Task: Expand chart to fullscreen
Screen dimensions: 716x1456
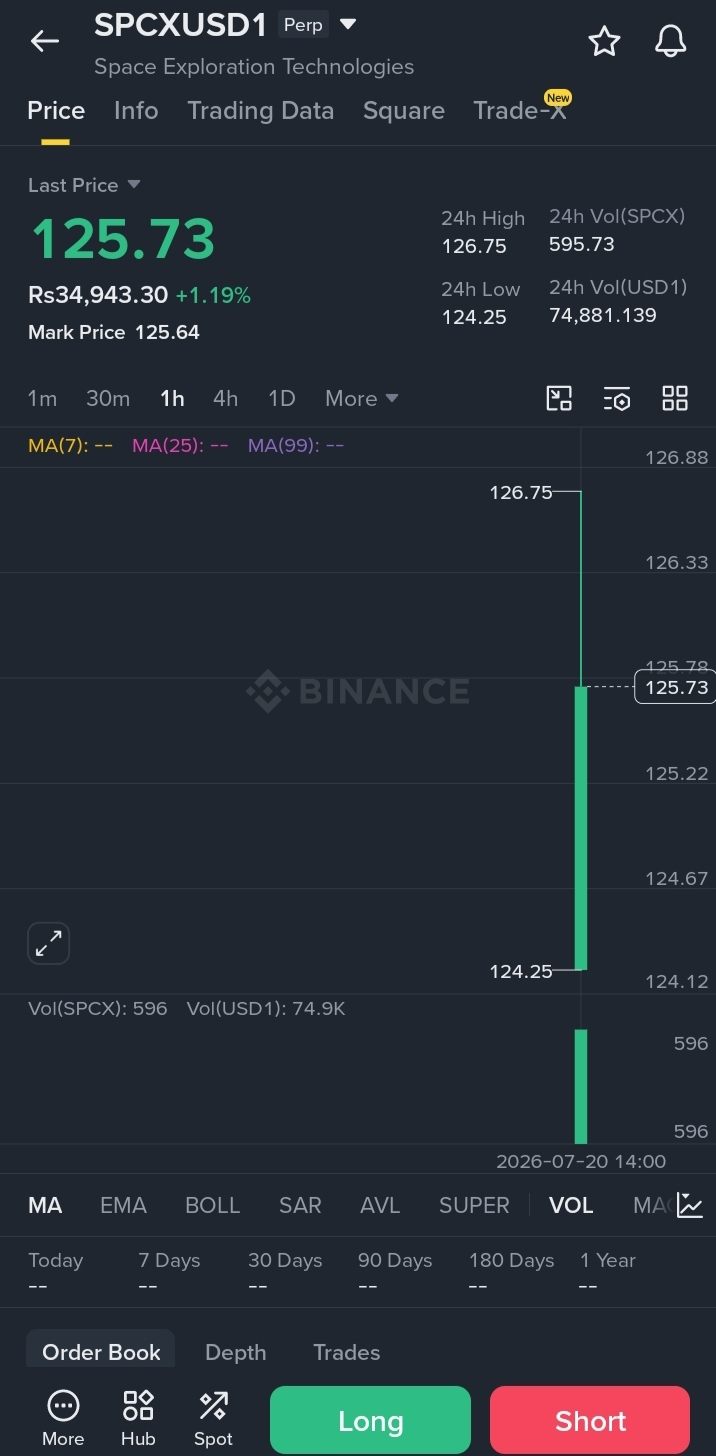Action: pos(48,943)
